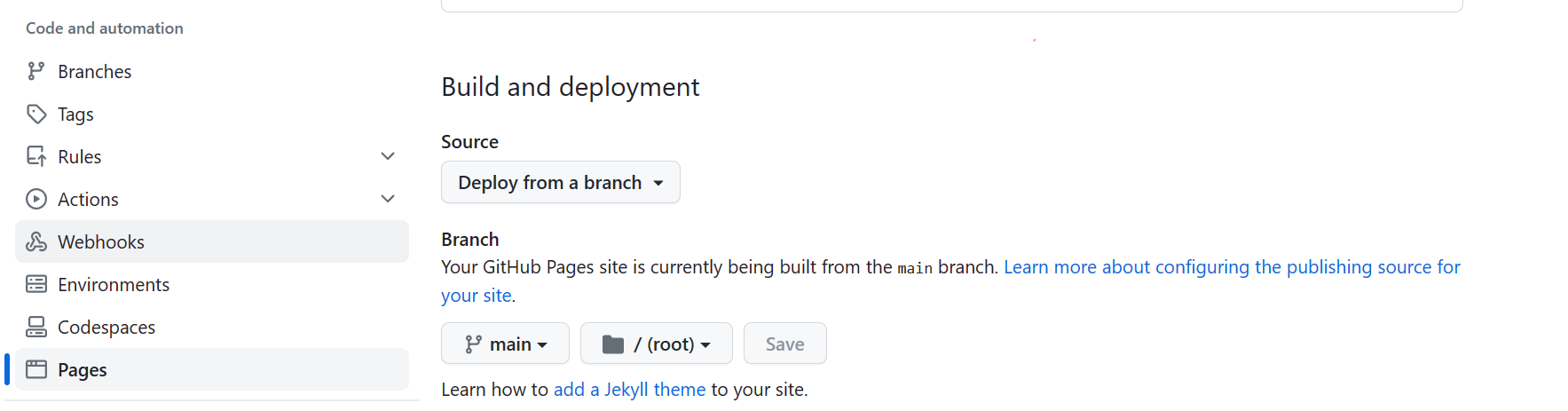The height and width of the screenshot is (411, 1568).
Task: Open the Actions section label
Action: tap(88, 199)
